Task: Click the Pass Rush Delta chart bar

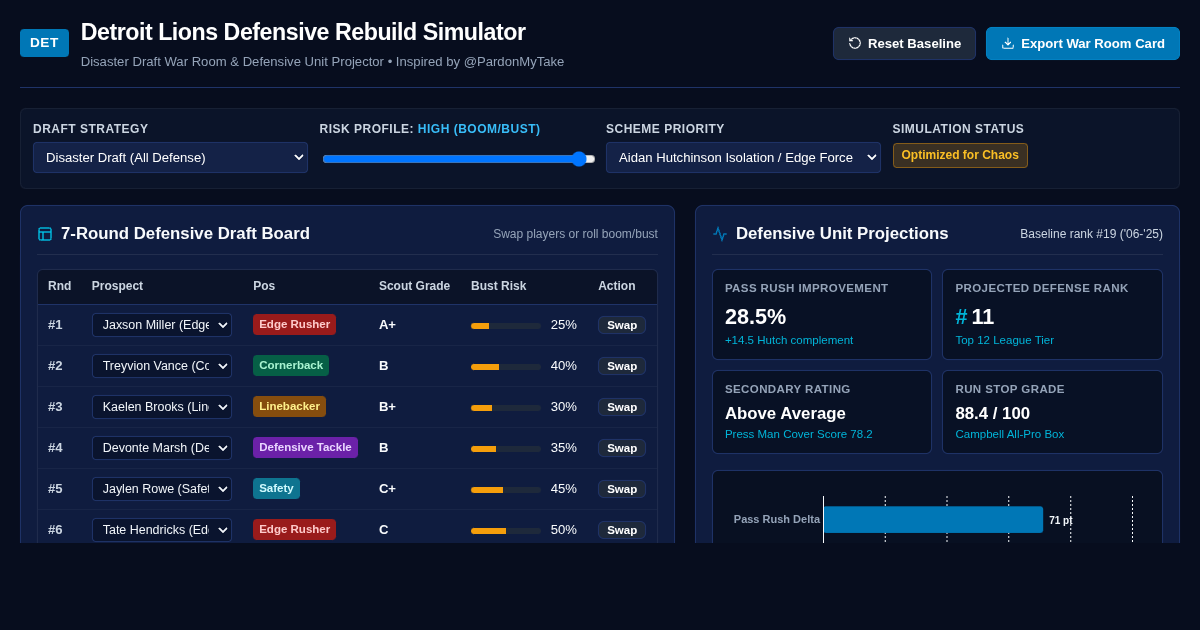Action: click(x=933, y=520)
